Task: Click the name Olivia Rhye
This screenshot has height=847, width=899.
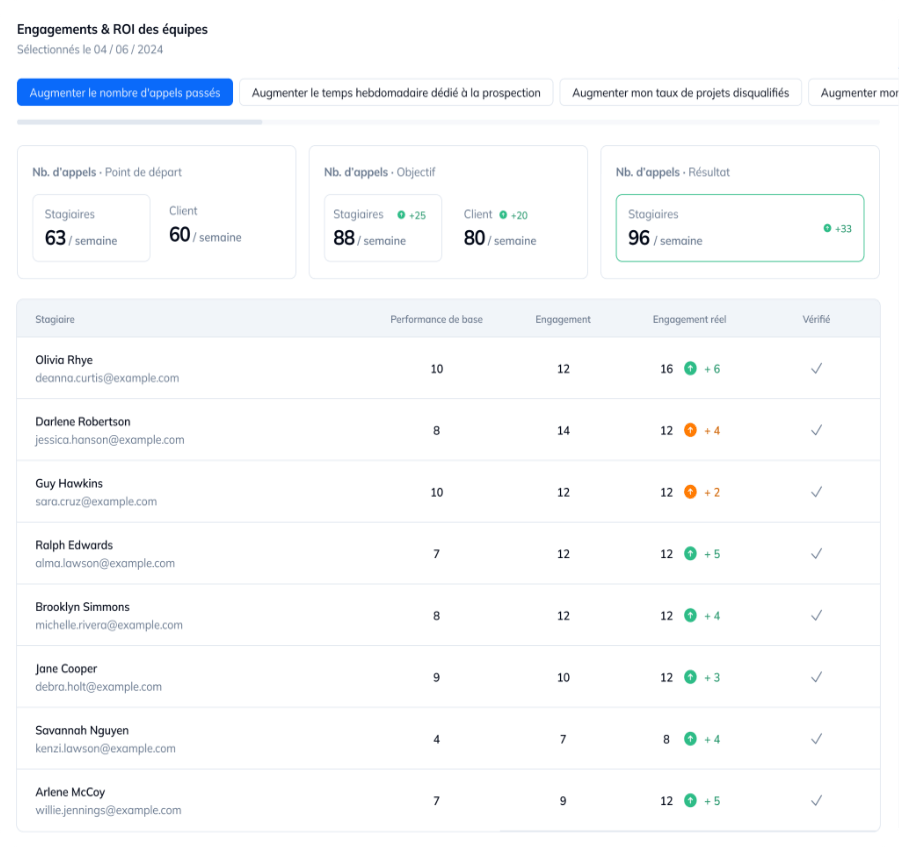Action: pos(64,360)
